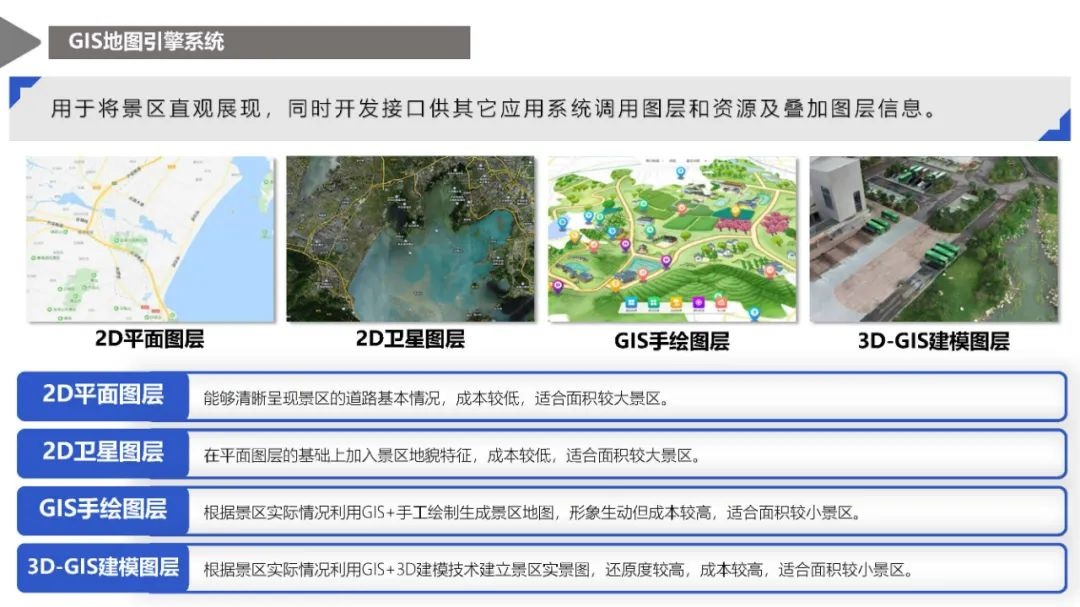Select the purple icon in the hand-drawn map toolbar

coord(698,301)
